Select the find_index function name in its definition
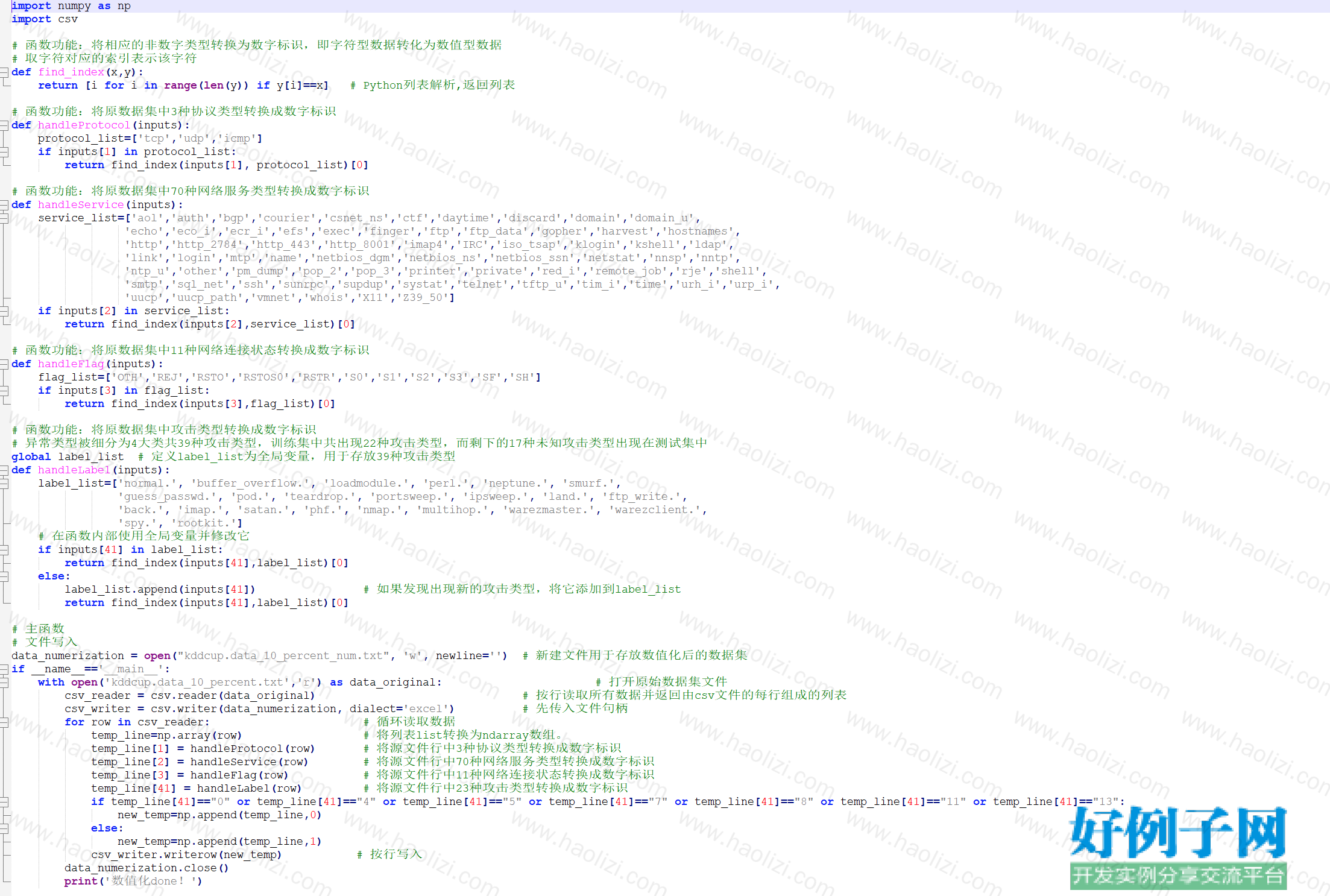1330x896 pixels. coord(71,72)
